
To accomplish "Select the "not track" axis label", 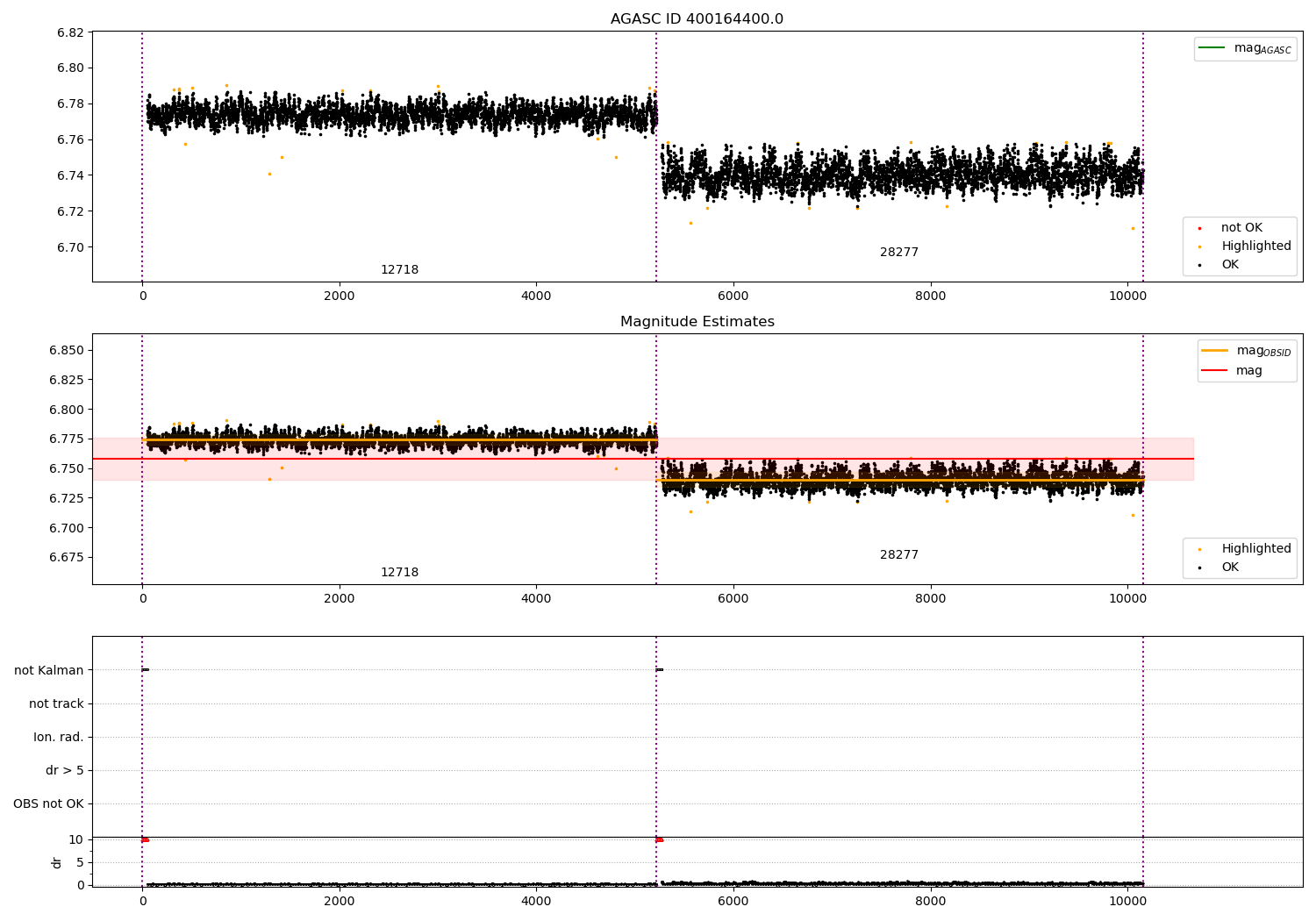I will pos(56,703).
